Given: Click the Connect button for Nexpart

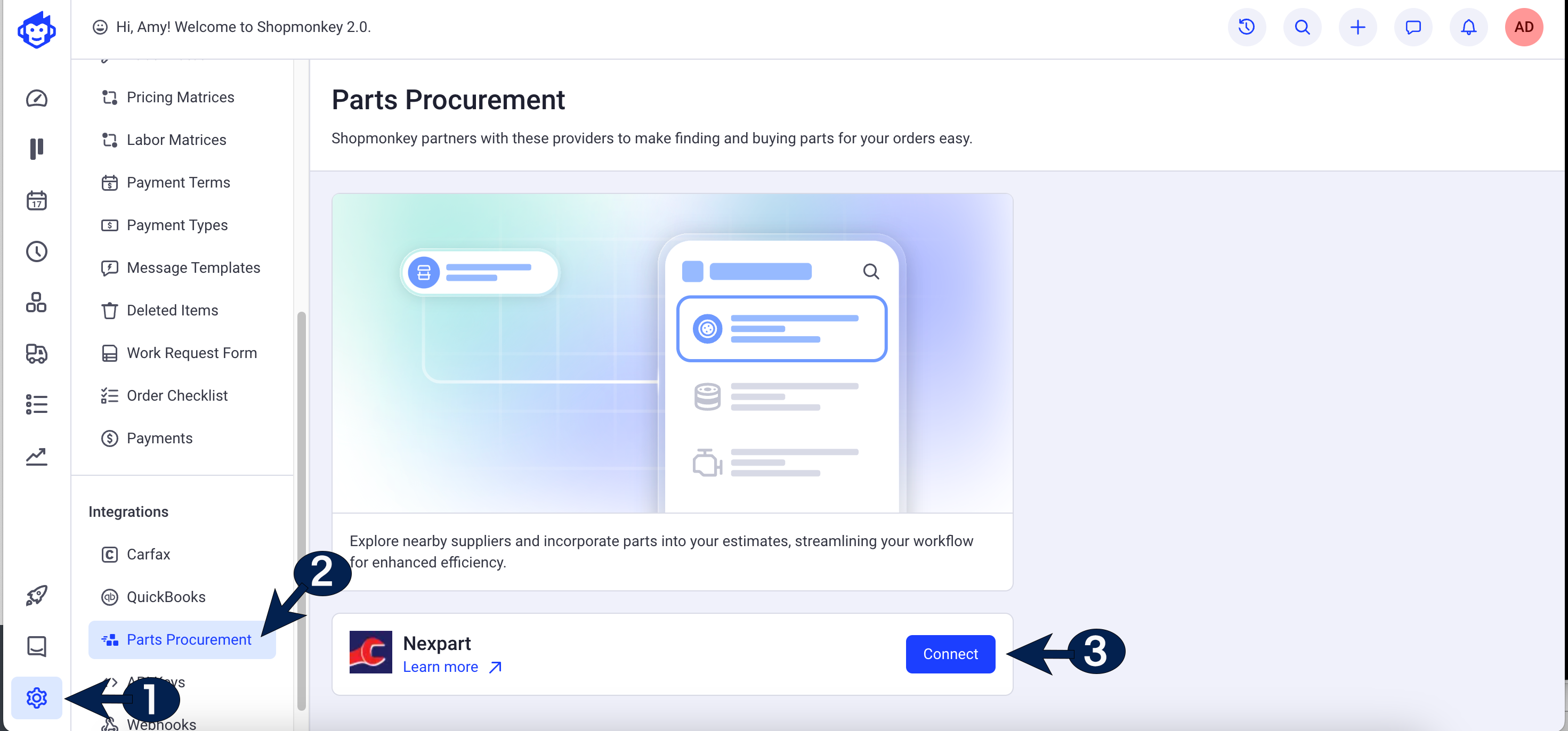Looking at the screenshot, I should 950,654.
